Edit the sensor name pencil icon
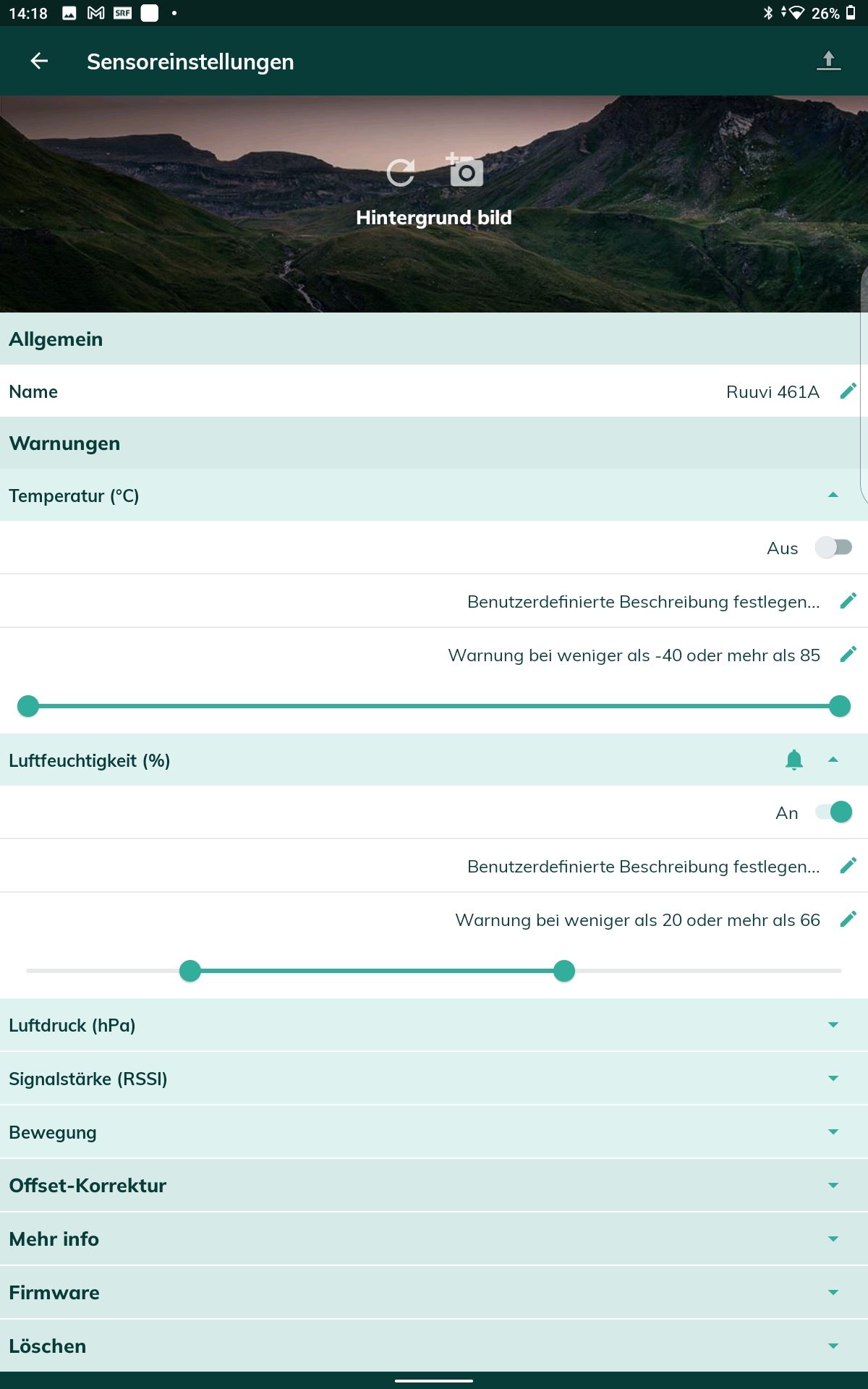Viewport: 868px width, 1389px height. (848, 391)
